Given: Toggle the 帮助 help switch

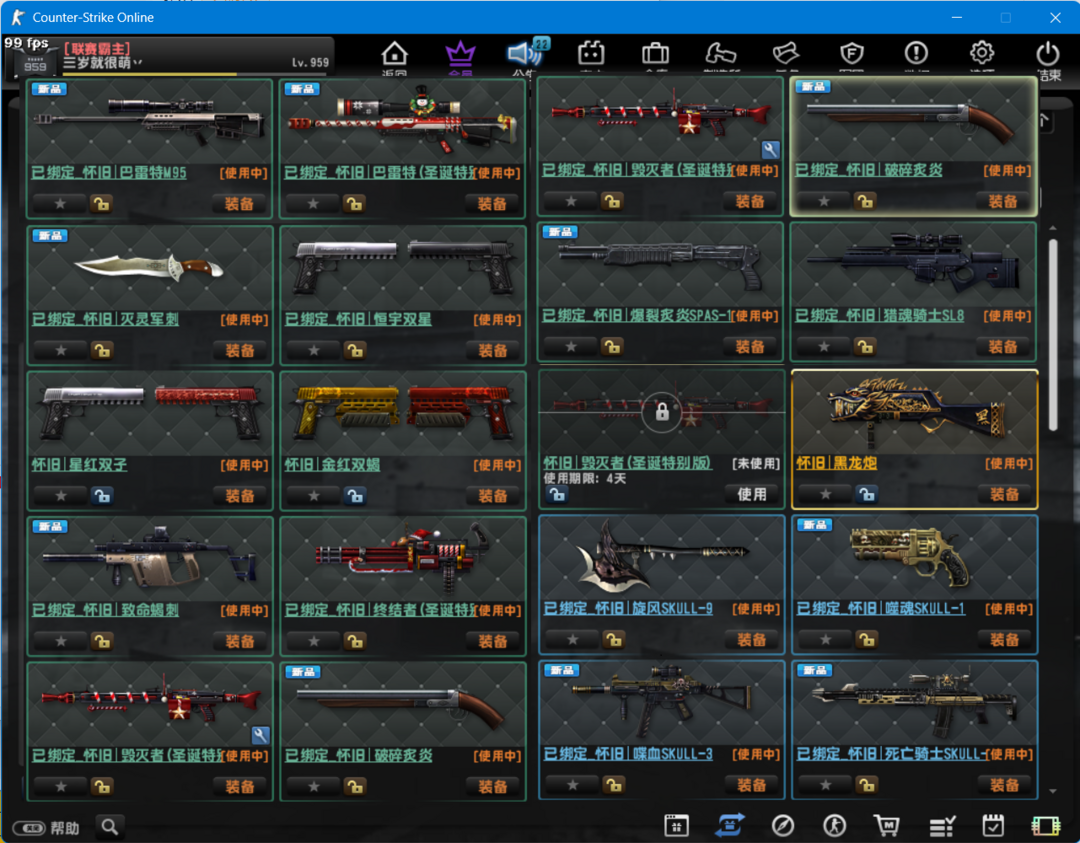Looking at the screenshot, I should click(28, 827).
